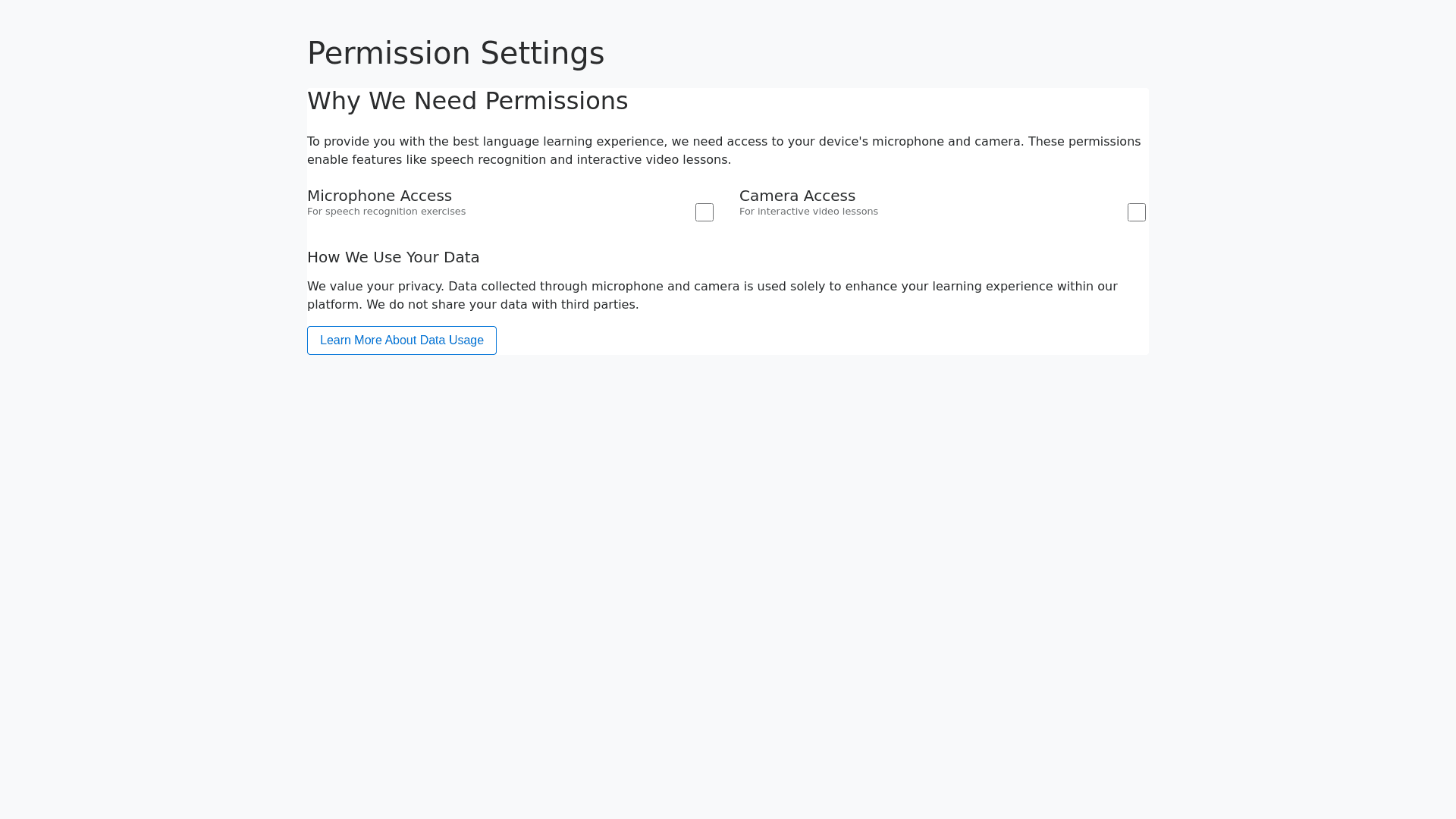Click the privacy statement paragraph
The height and width of the screenshot is (819, 1456).
pyautogui.click(x=712, y=295)
